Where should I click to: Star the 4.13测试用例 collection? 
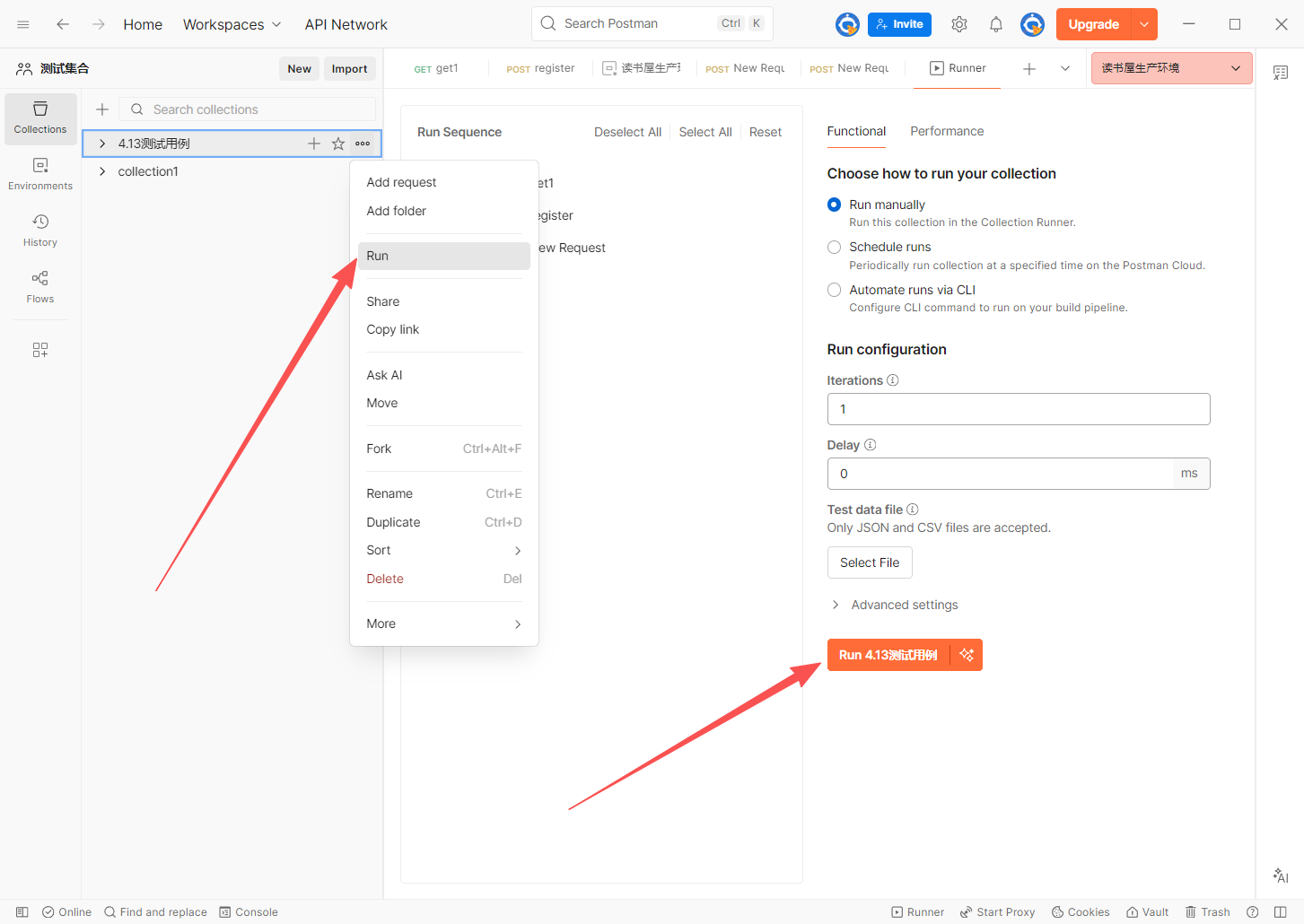338,144
